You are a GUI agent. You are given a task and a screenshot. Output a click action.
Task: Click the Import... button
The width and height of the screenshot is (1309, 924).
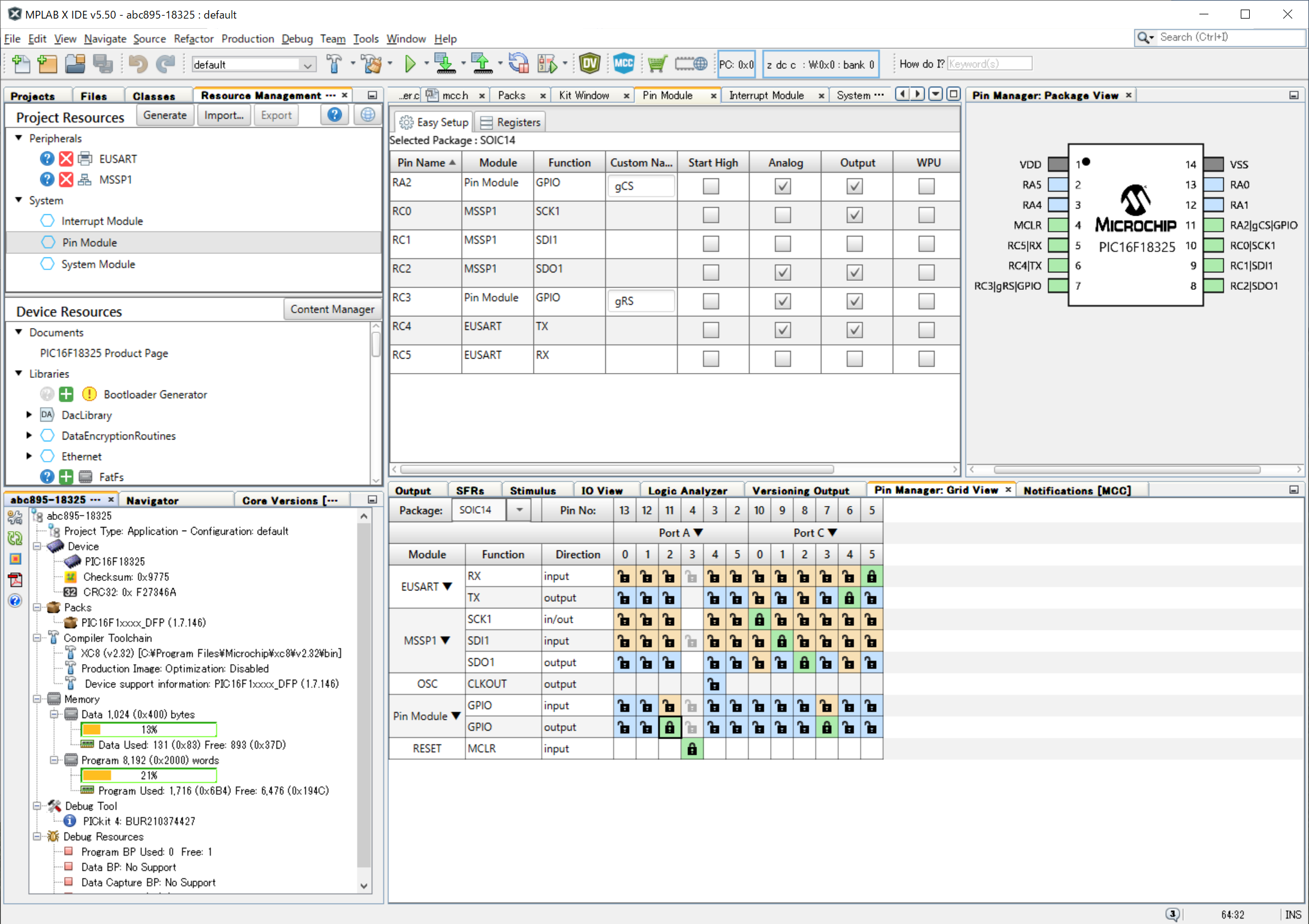[x=224, y=115]
